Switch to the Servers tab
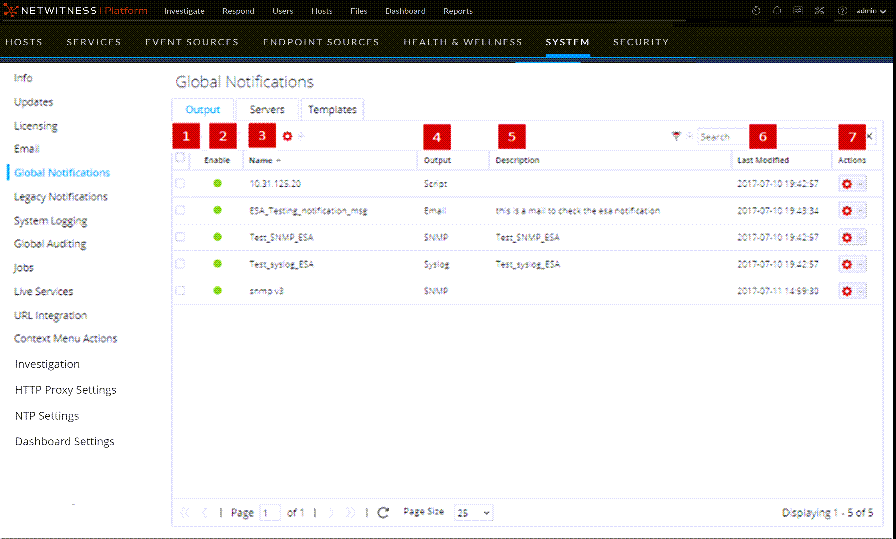Image resolution: width=896 pixels, height=539 pixels. click(267, 109)
